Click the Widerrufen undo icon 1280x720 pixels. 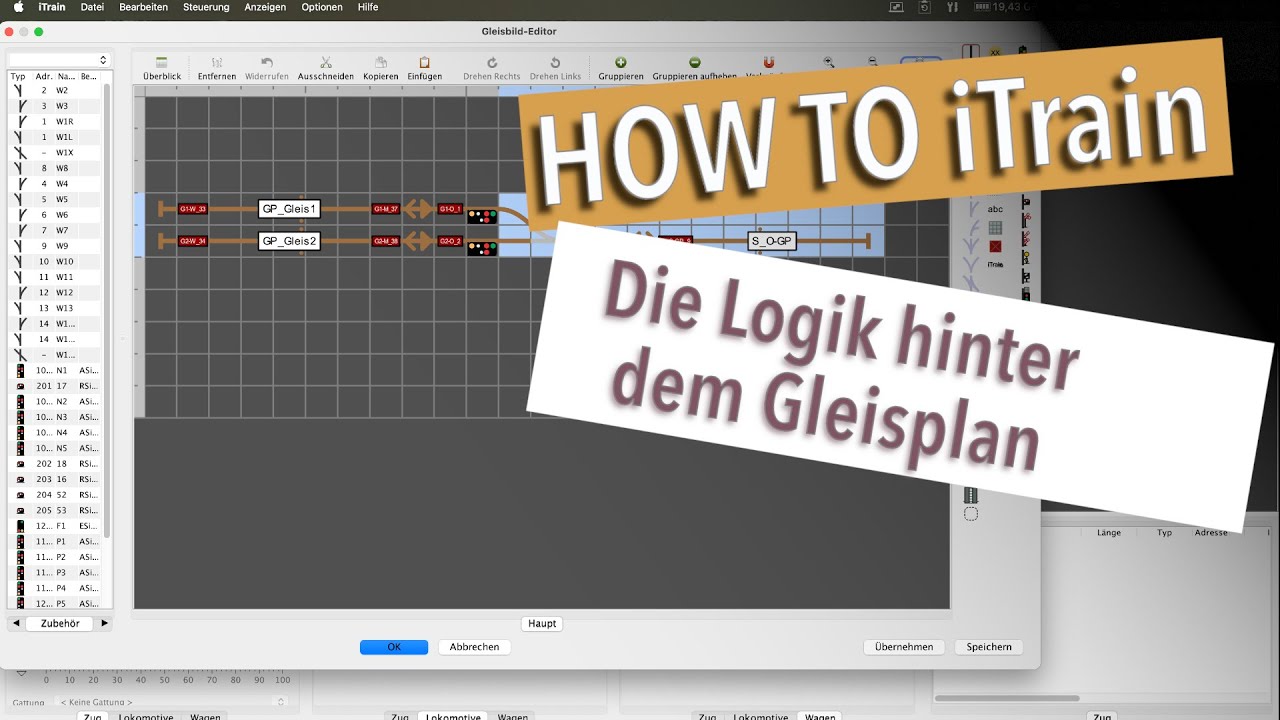click(267, 62)
